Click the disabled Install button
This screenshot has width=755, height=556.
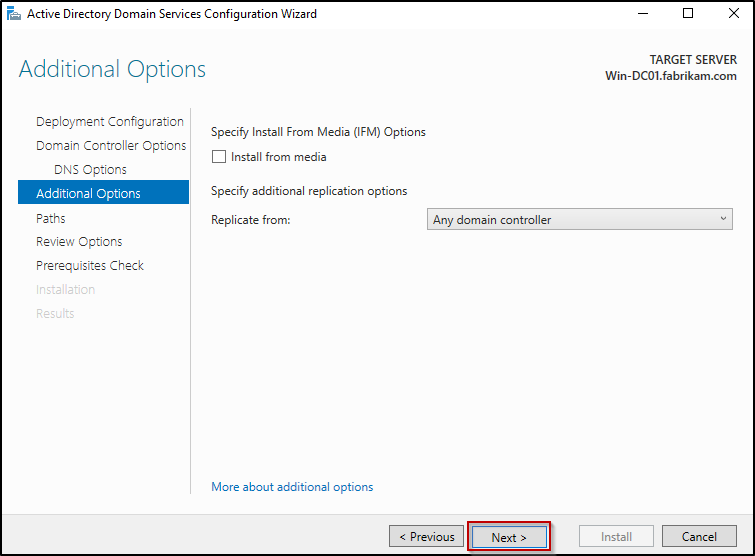616,537
